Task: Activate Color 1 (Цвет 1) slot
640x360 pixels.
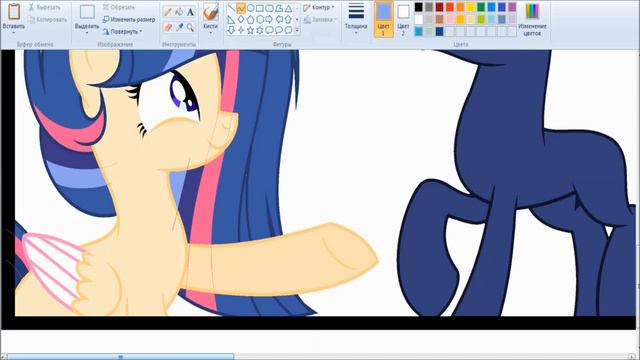Action: (383, 19)
